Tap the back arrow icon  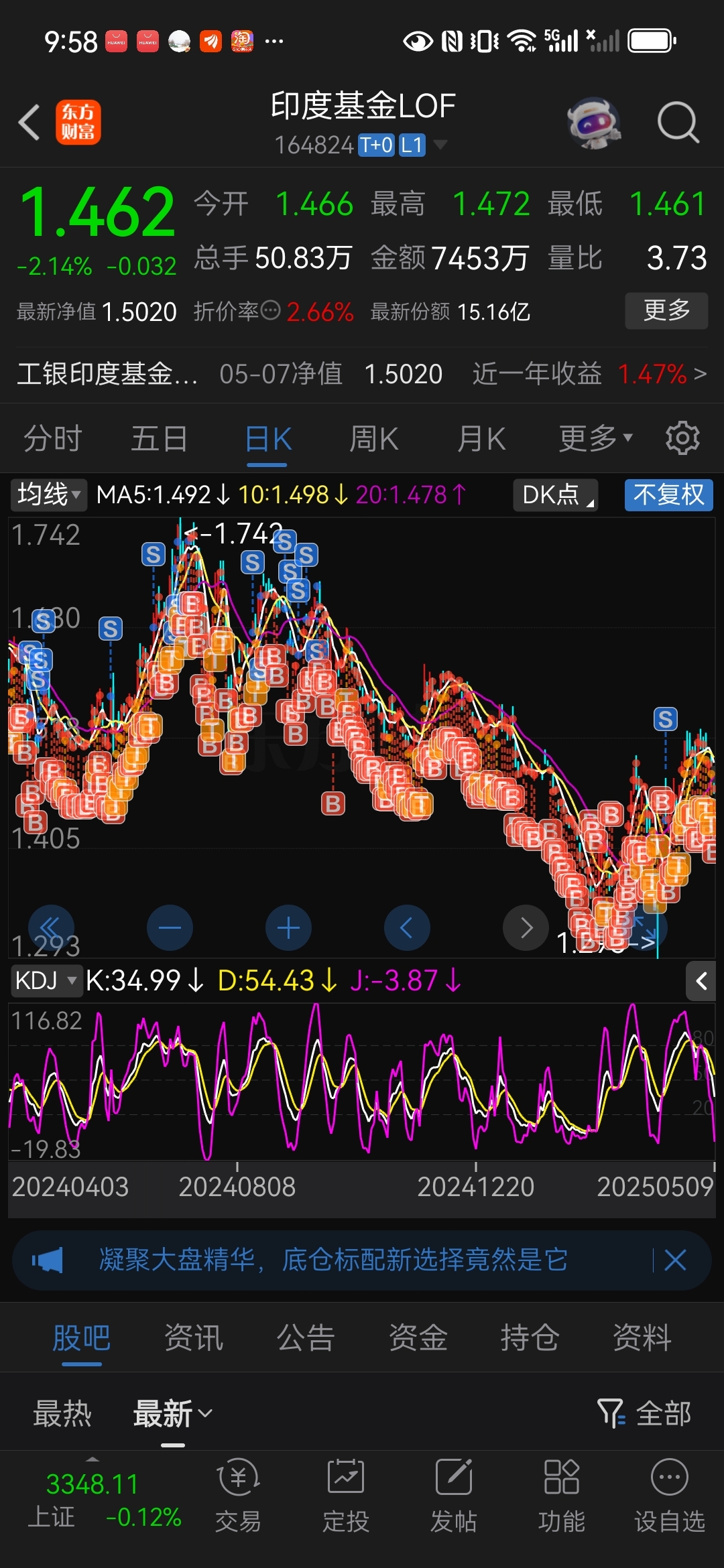[29, 122]
